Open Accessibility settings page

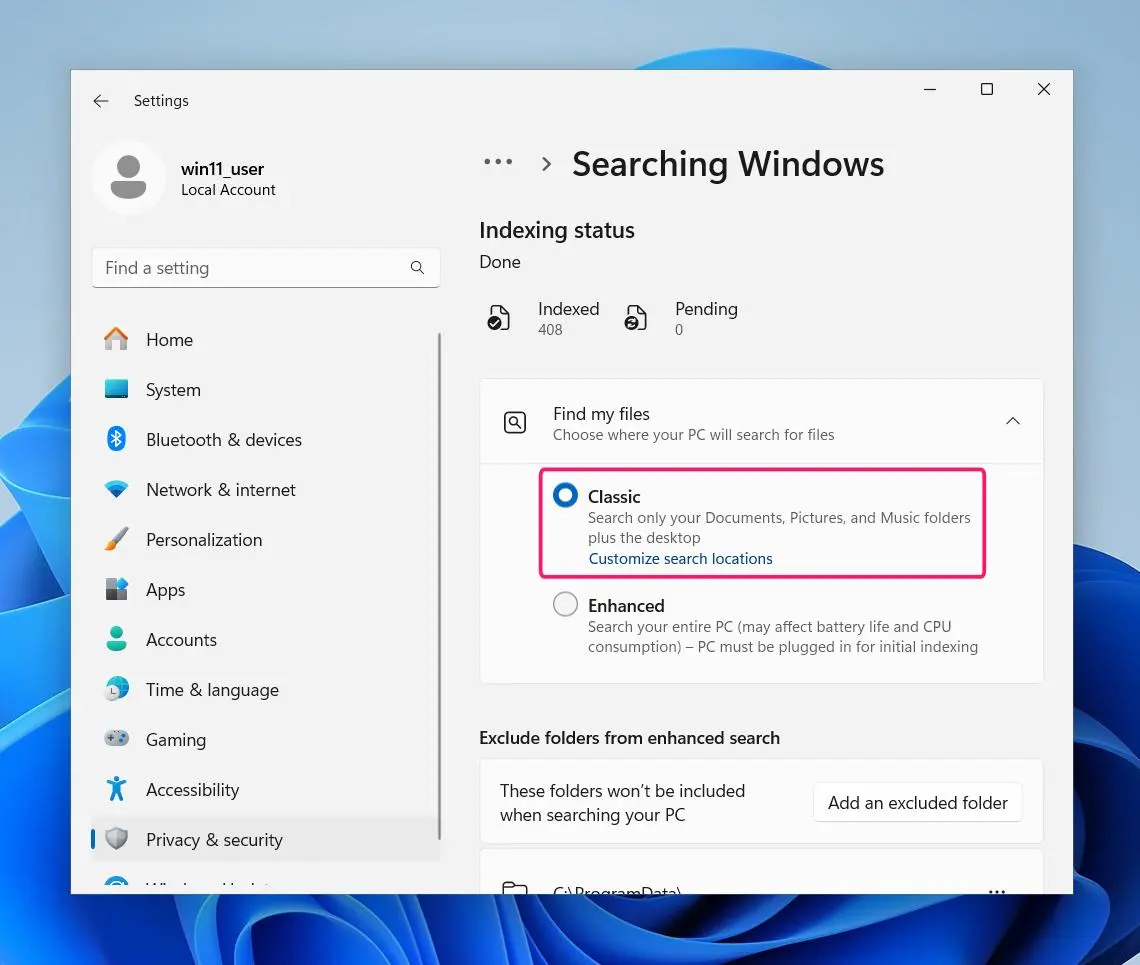click(x=265, y=789)
